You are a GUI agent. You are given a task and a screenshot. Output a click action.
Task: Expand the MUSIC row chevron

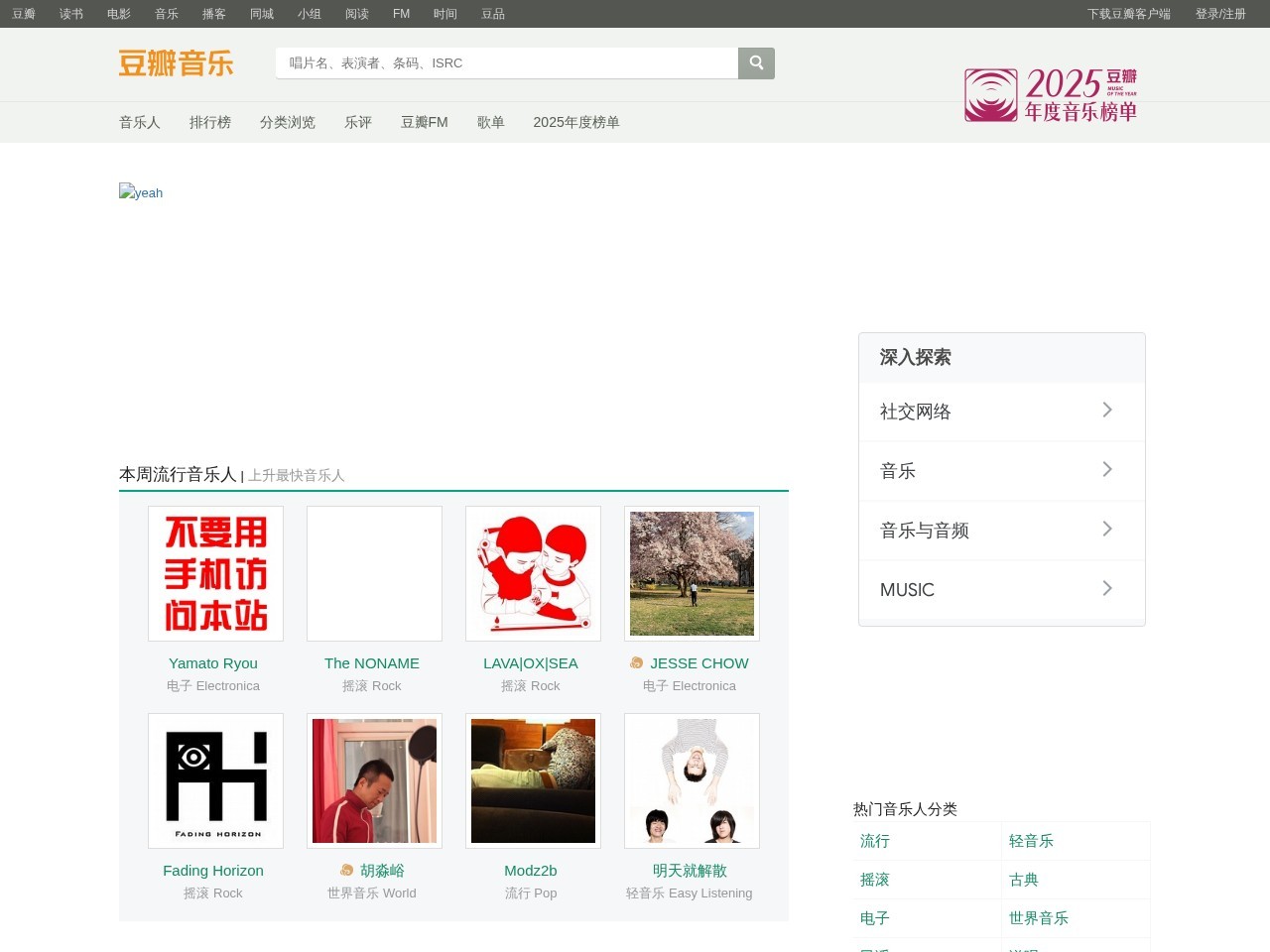1107,589
